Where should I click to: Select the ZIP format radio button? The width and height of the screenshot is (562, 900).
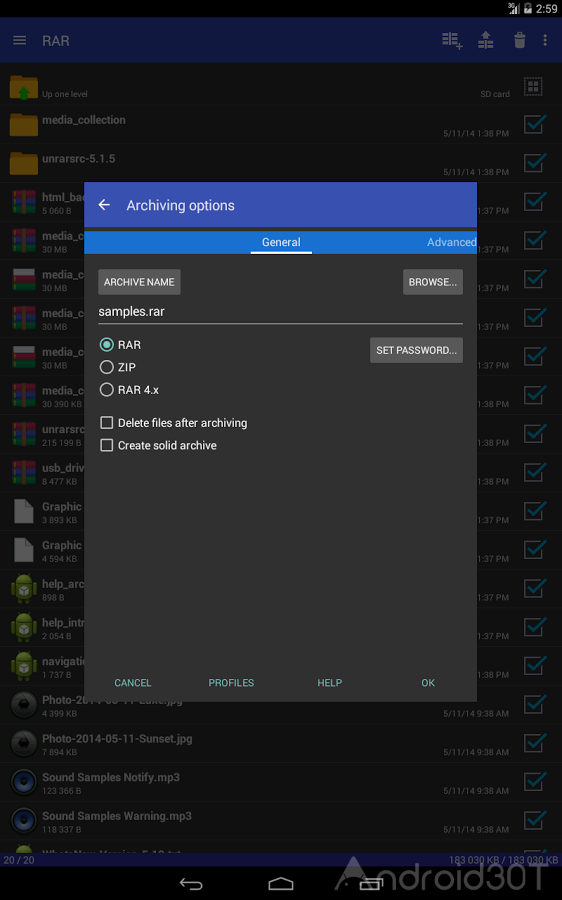pyautogui.click(x=107, y=367)
